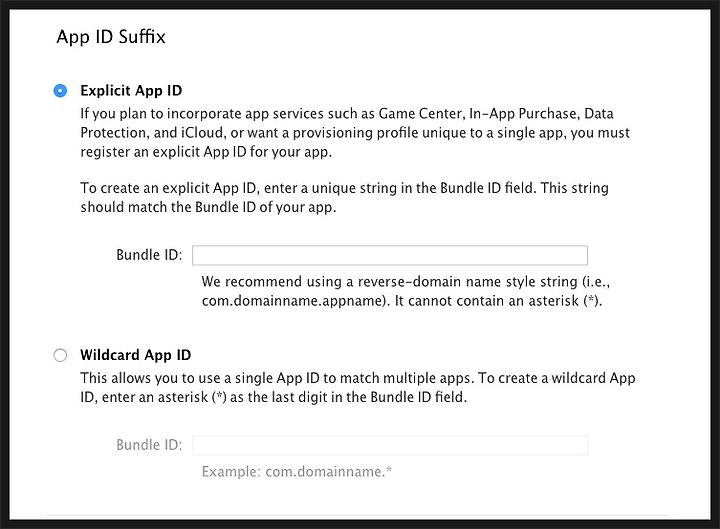The width and height of the screenshot is (720, 529).
Task: Focus the Explicit App ID Bundle ID field
Action: [x=390, y=255]
